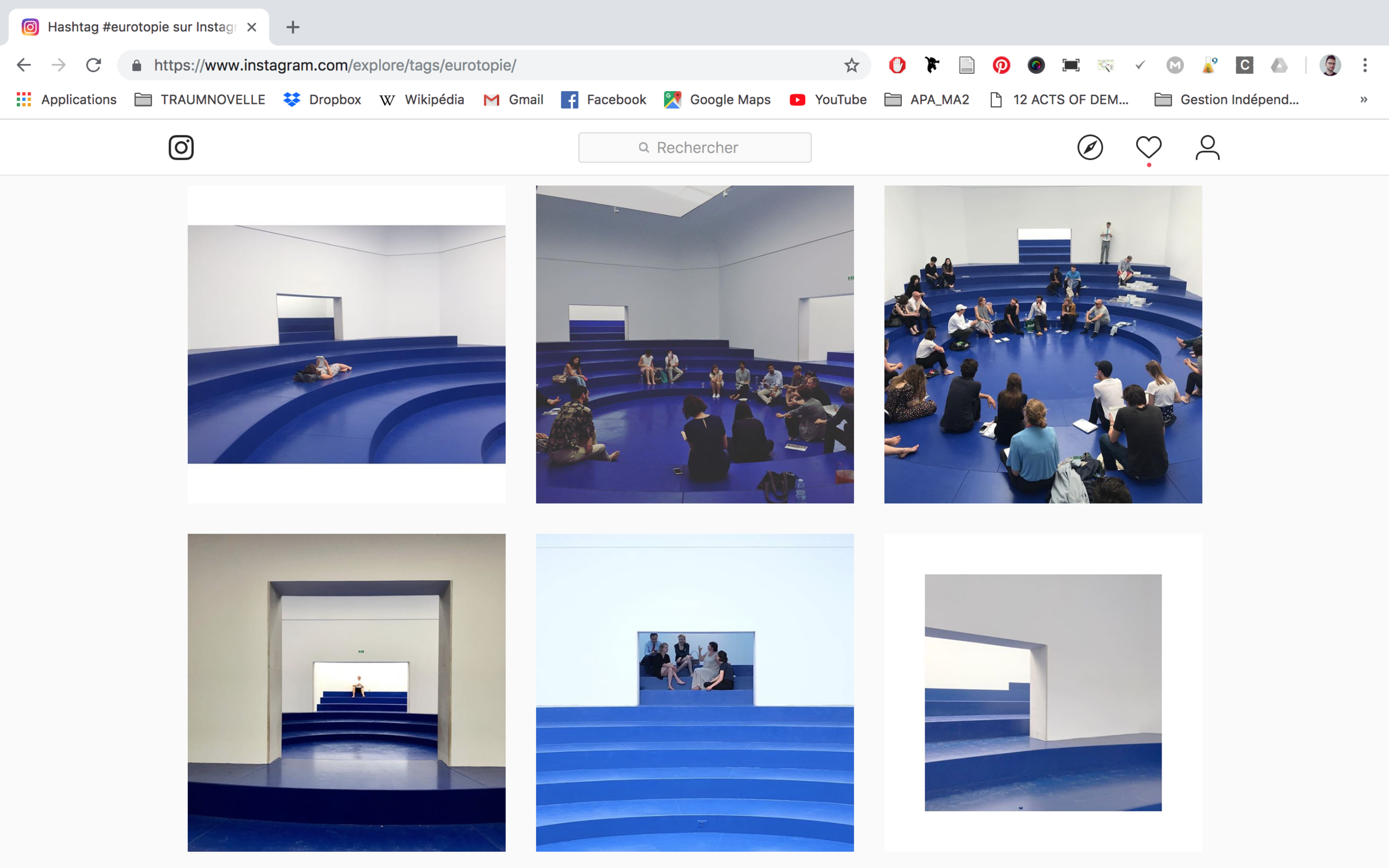Image resolution: width=1389 pixels, height=868 pixels.
Task: Click the Pinterest extension icon
Action: 1001,66
